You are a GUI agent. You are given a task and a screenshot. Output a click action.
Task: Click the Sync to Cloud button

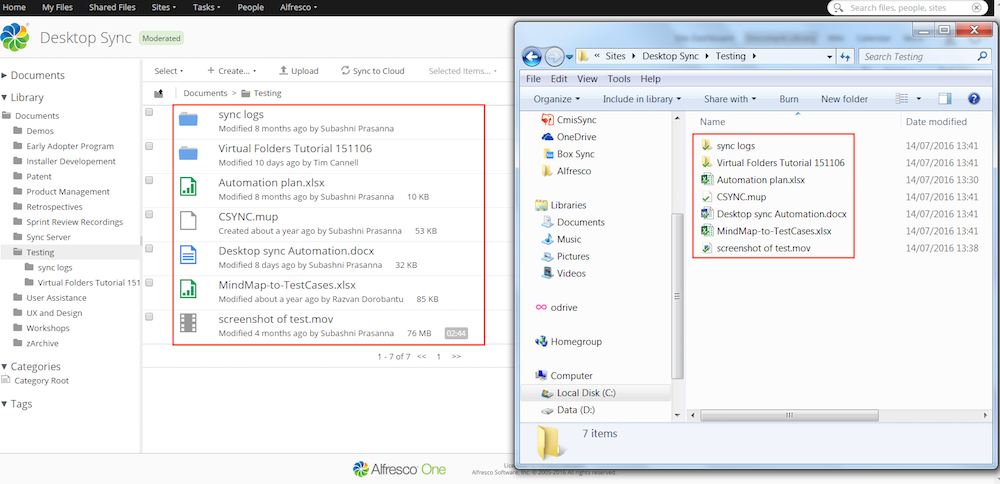tap(372, 71)
